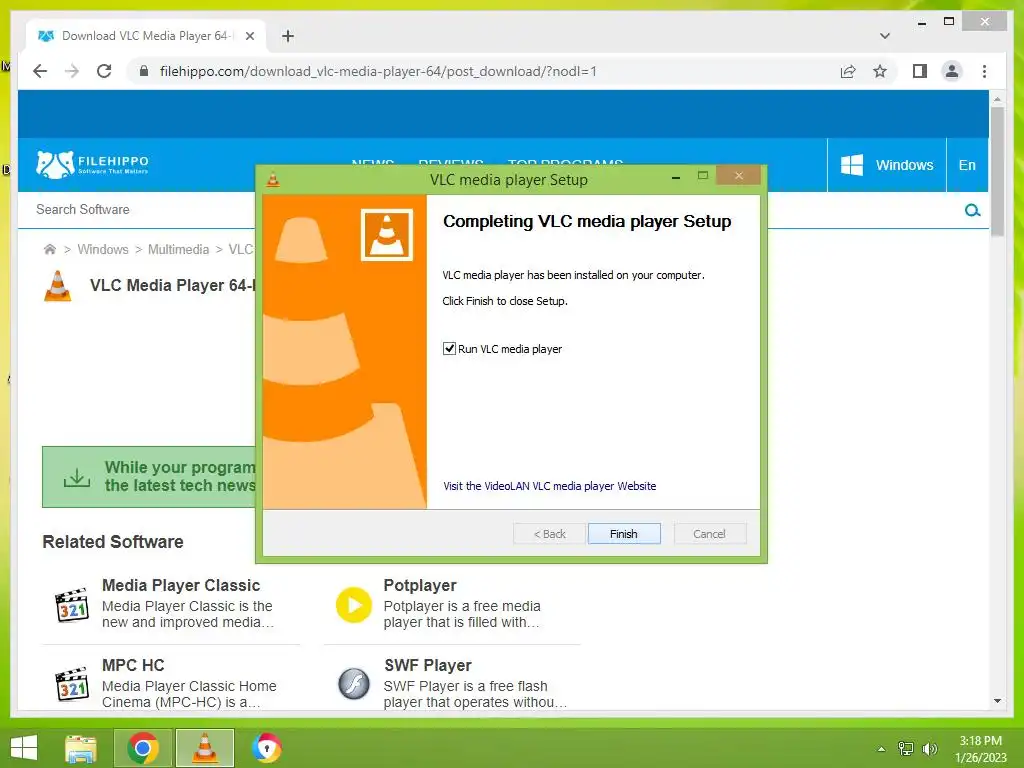The image size is (1024, 768).
Task: Open the VideoLAN VLC media player Website link
Action: click(x=549, y=486)
